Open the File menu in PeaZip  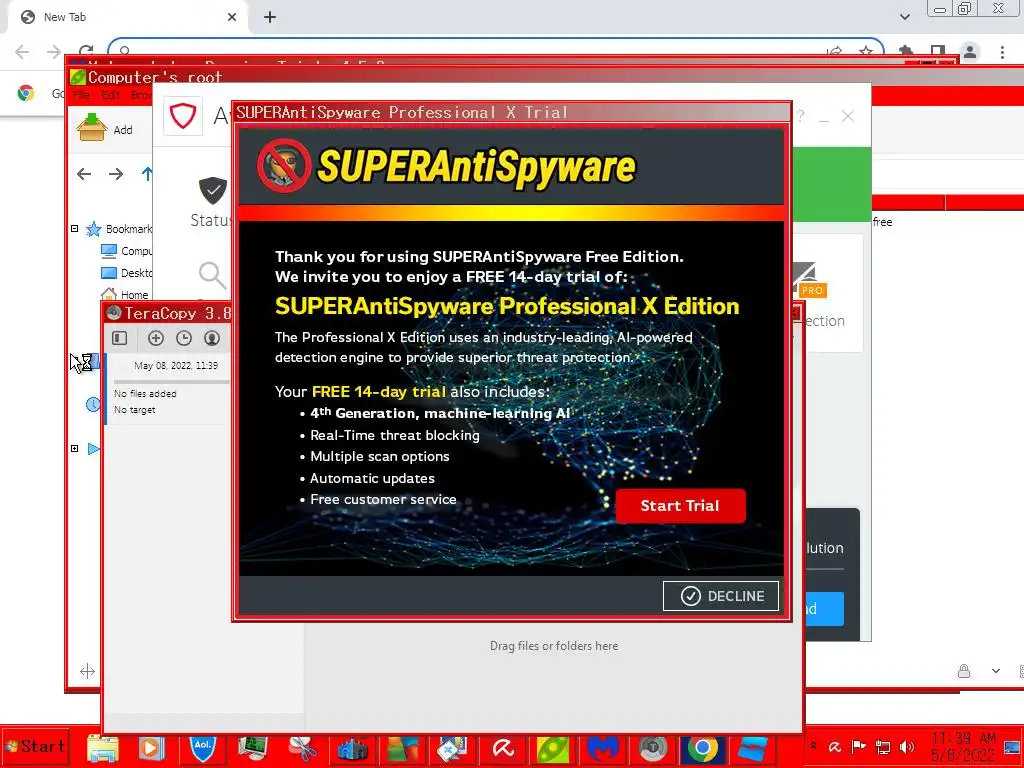pos(82,95)
